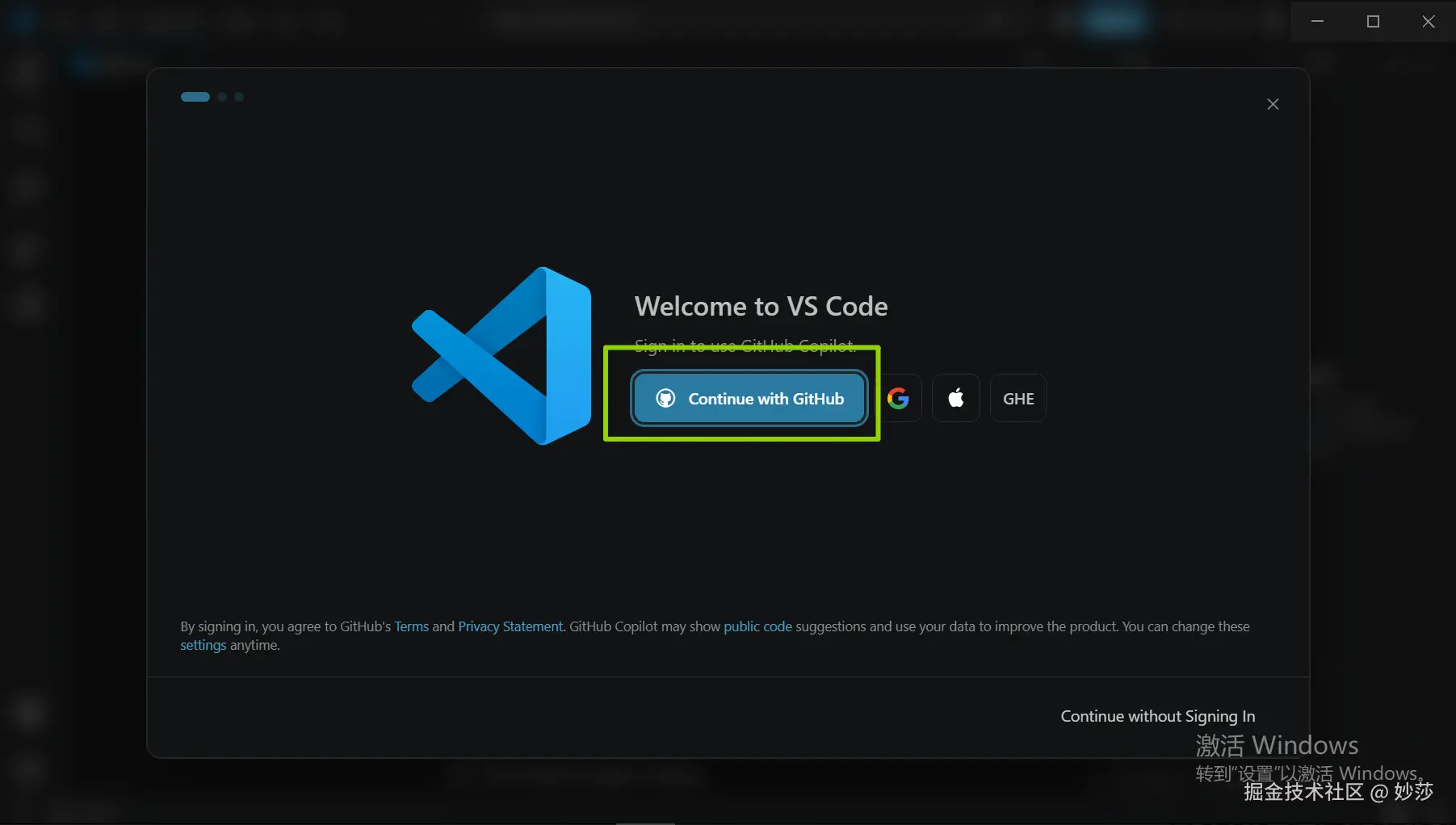Go to second onboarding step dot
This screenshot has height=825, width=1456.
tap(222, 97)
